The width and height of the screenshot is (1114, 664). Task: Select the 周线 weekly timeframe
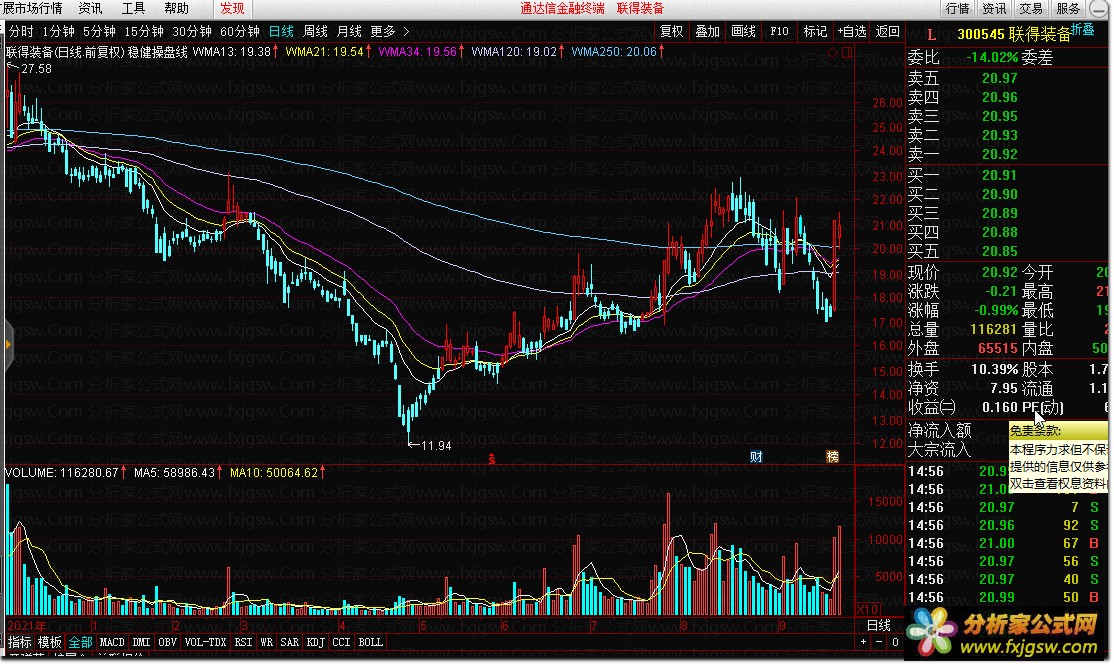[315, 31]
